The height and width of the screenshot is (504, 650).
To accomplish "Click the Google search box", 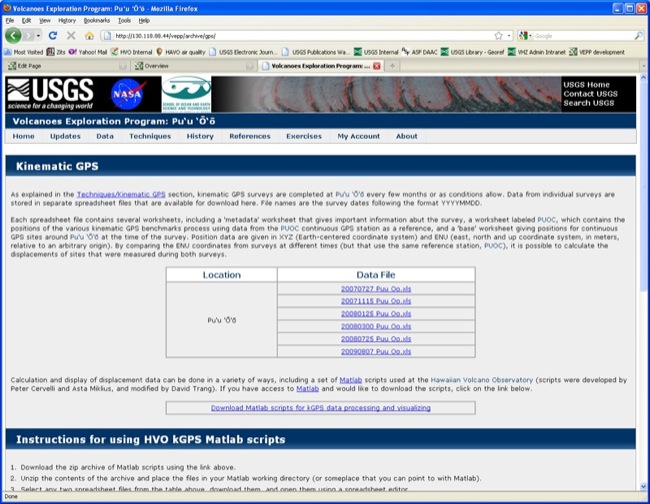I will point(583,36).
